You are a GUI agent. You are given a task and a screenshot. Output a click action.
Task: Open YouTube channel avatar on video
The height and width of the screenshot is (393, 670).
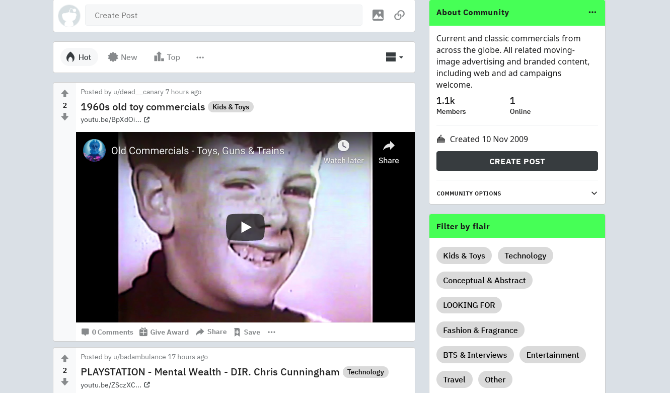(x=94, y=150)
